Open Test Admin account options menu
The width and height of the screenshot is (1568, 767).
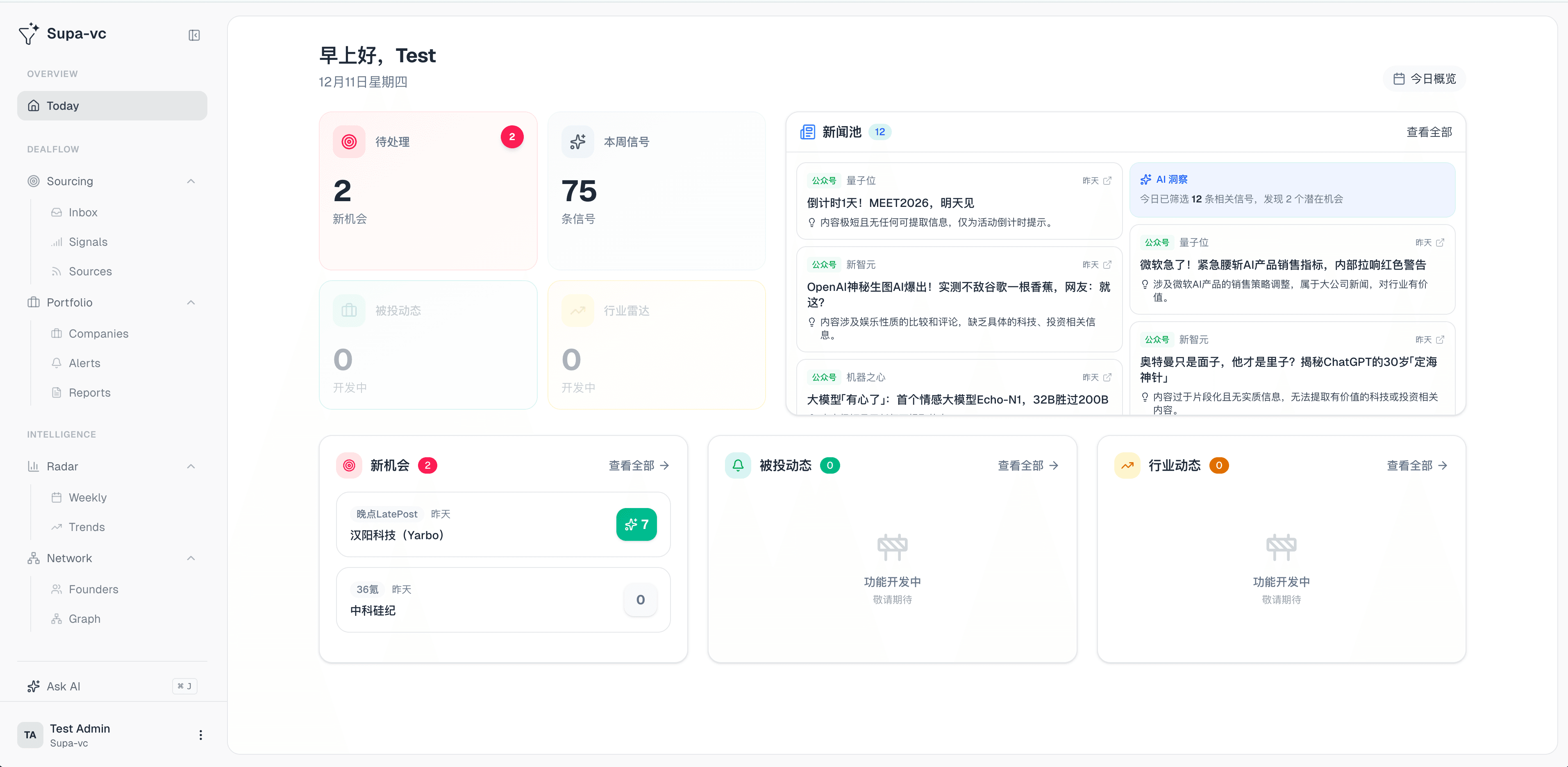200,735
